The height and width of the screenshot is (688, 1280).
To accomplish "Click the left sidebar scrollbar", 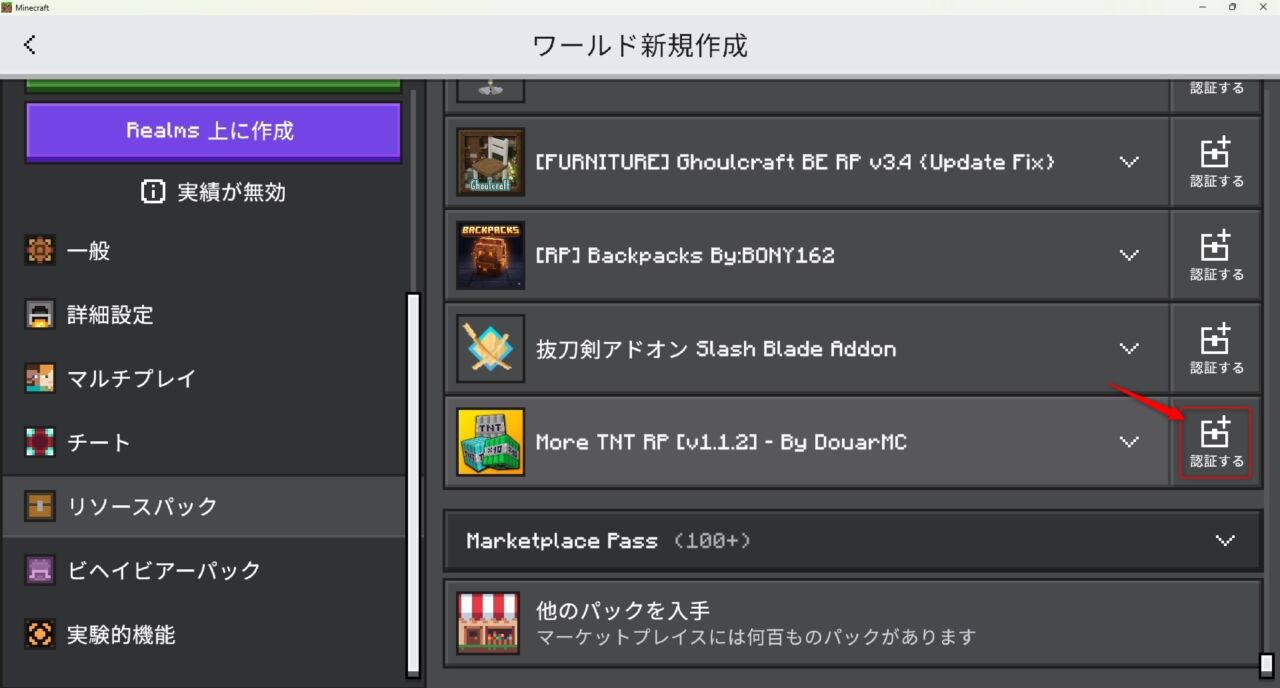I will point(413,485).
